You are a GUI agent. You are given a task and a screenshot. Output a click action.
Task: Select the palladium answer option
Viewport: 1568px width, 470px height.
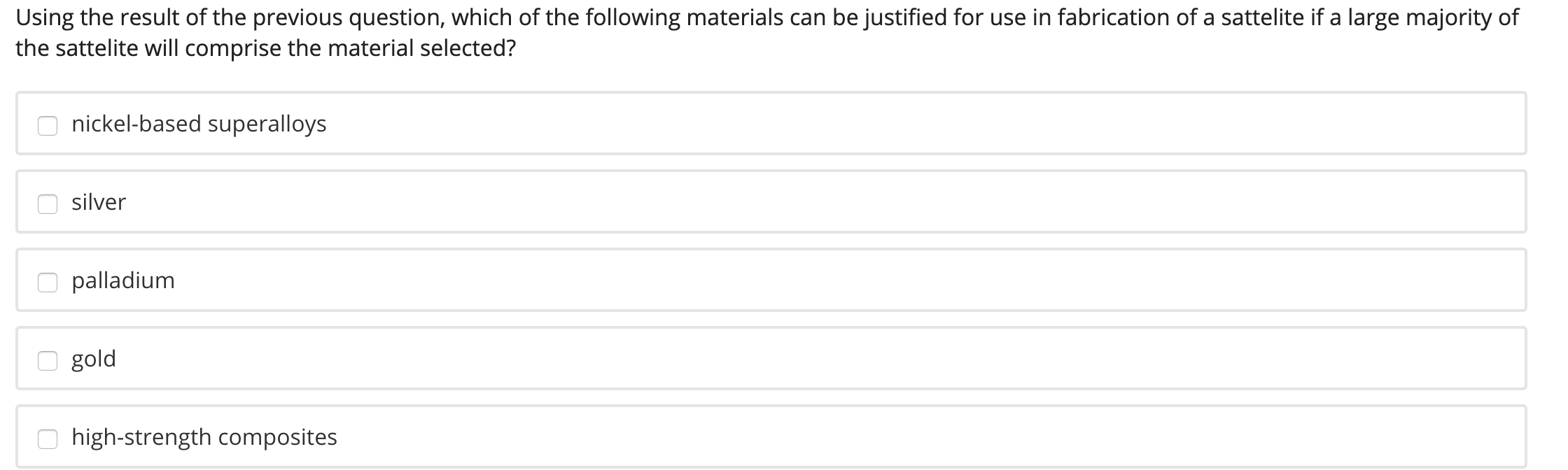click(123, 281)
